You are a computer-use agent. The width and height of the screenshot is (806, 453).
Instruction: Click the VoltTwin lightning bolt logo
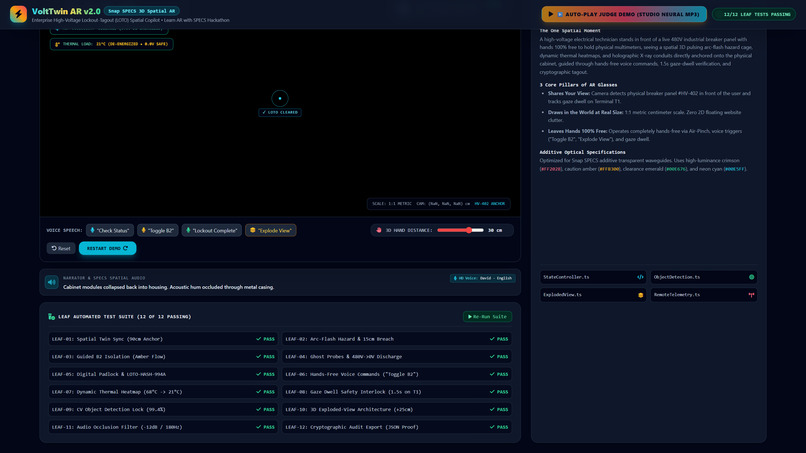tap(19, 14)
